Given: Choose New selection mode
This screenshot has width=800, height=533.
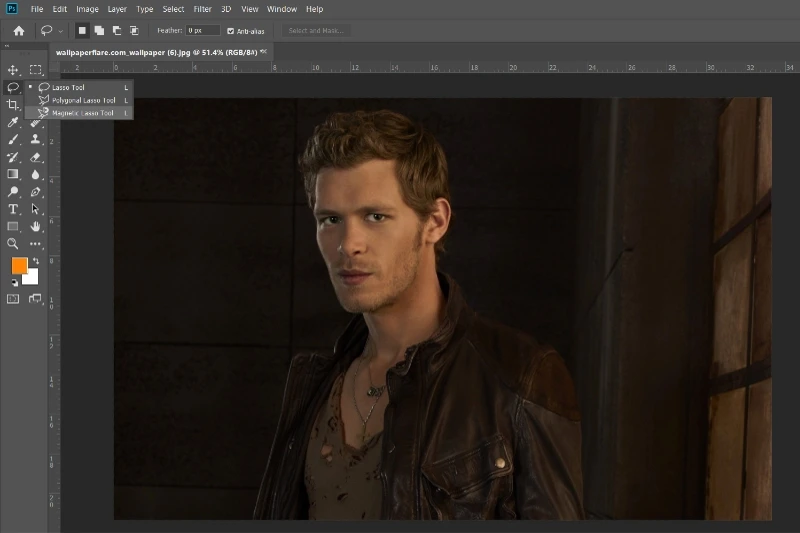Looking at the screenshot, I should pos(82,31).
